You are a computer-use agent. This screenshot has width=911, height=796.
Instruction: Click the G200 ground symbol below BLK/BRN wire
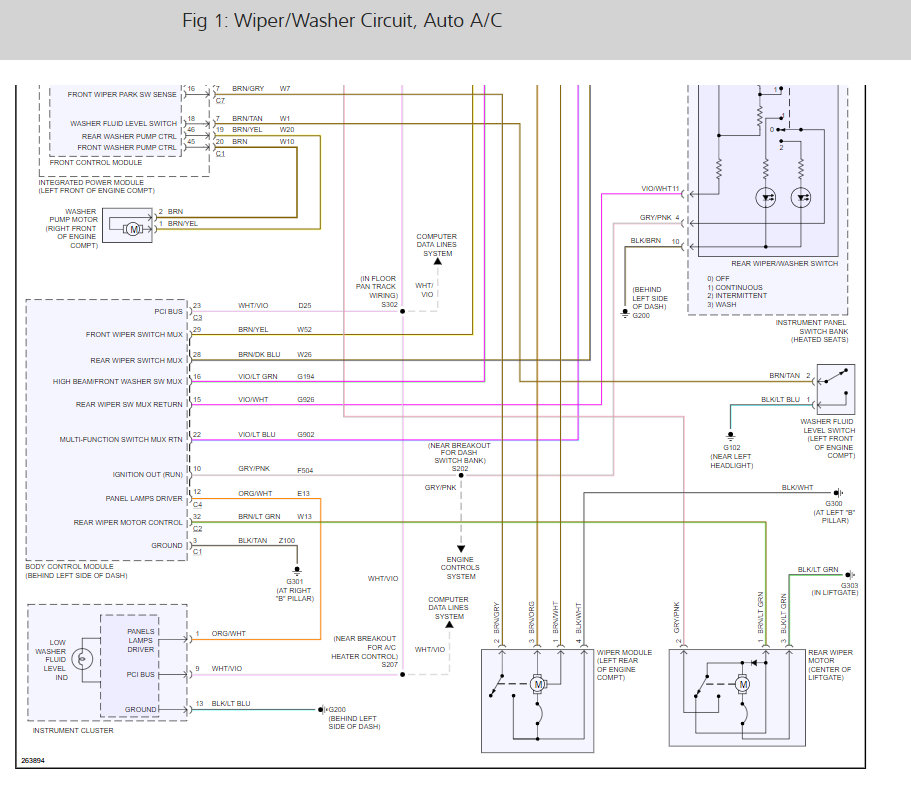click(625, 313)
